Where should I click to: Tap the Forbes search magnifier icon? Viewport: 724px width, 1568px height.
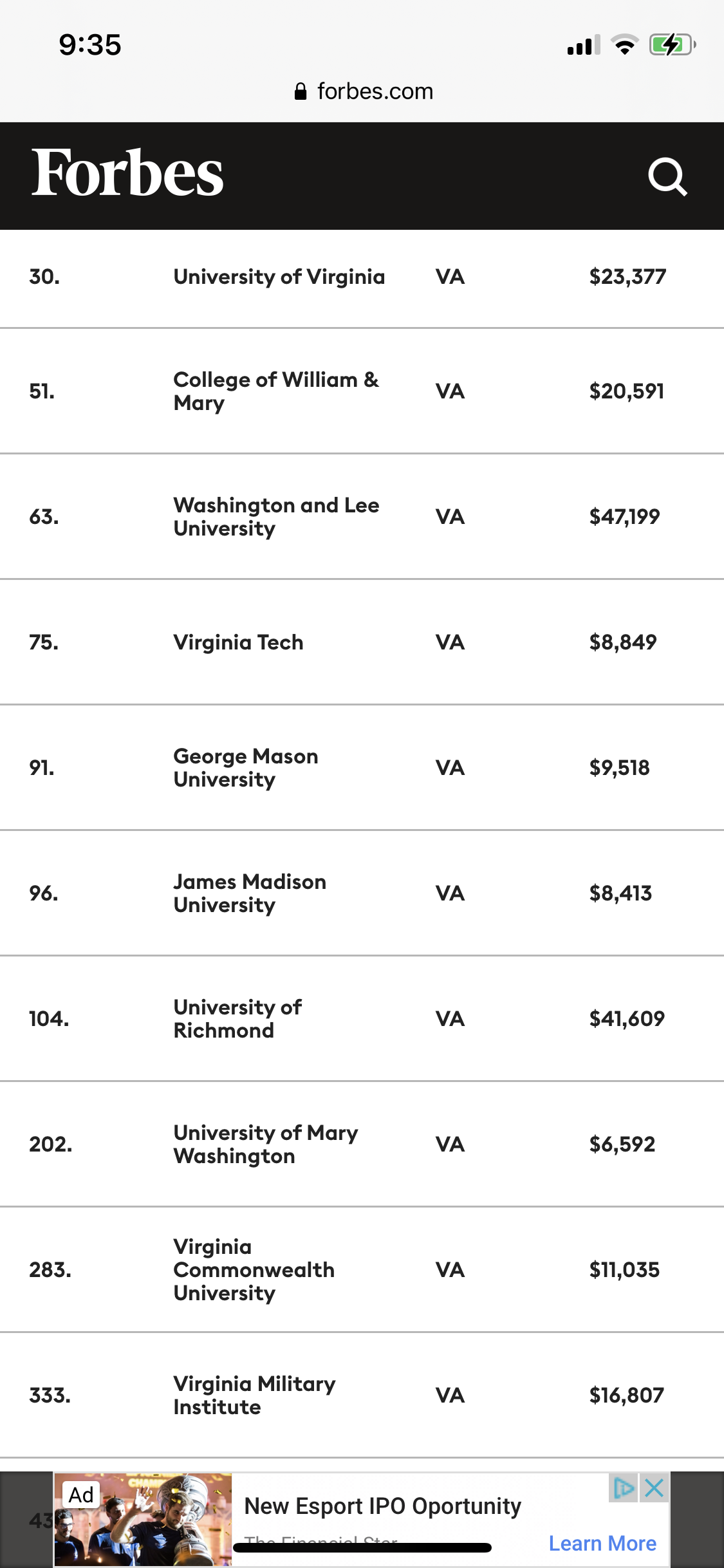(667, 176)
